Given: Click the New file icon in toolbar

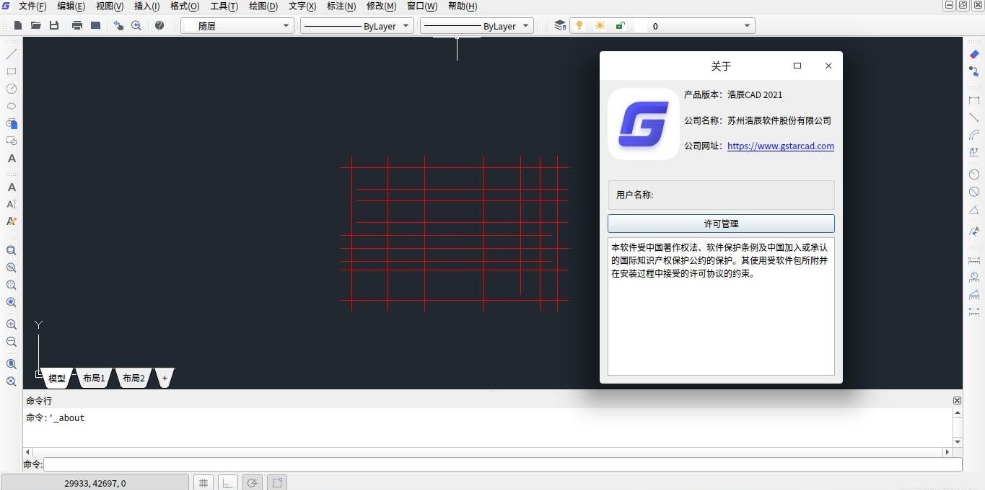Looking at the screenshot, I should point(18,26).
